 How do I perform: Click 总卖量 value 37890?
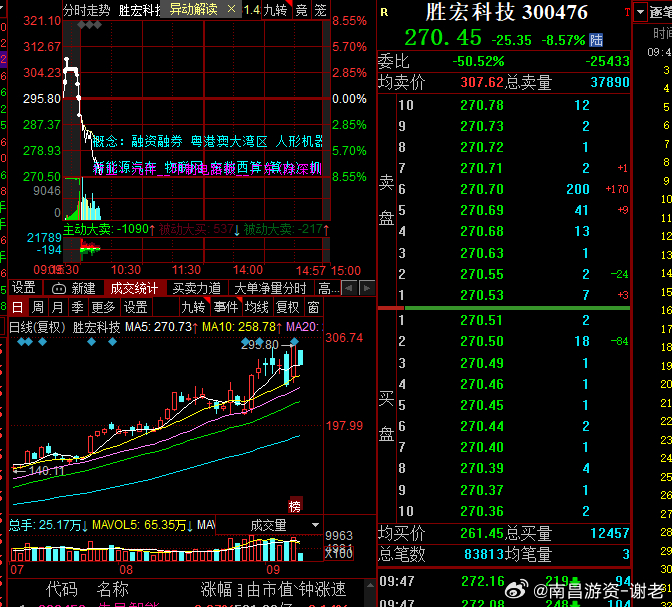(x=610, y=82)
